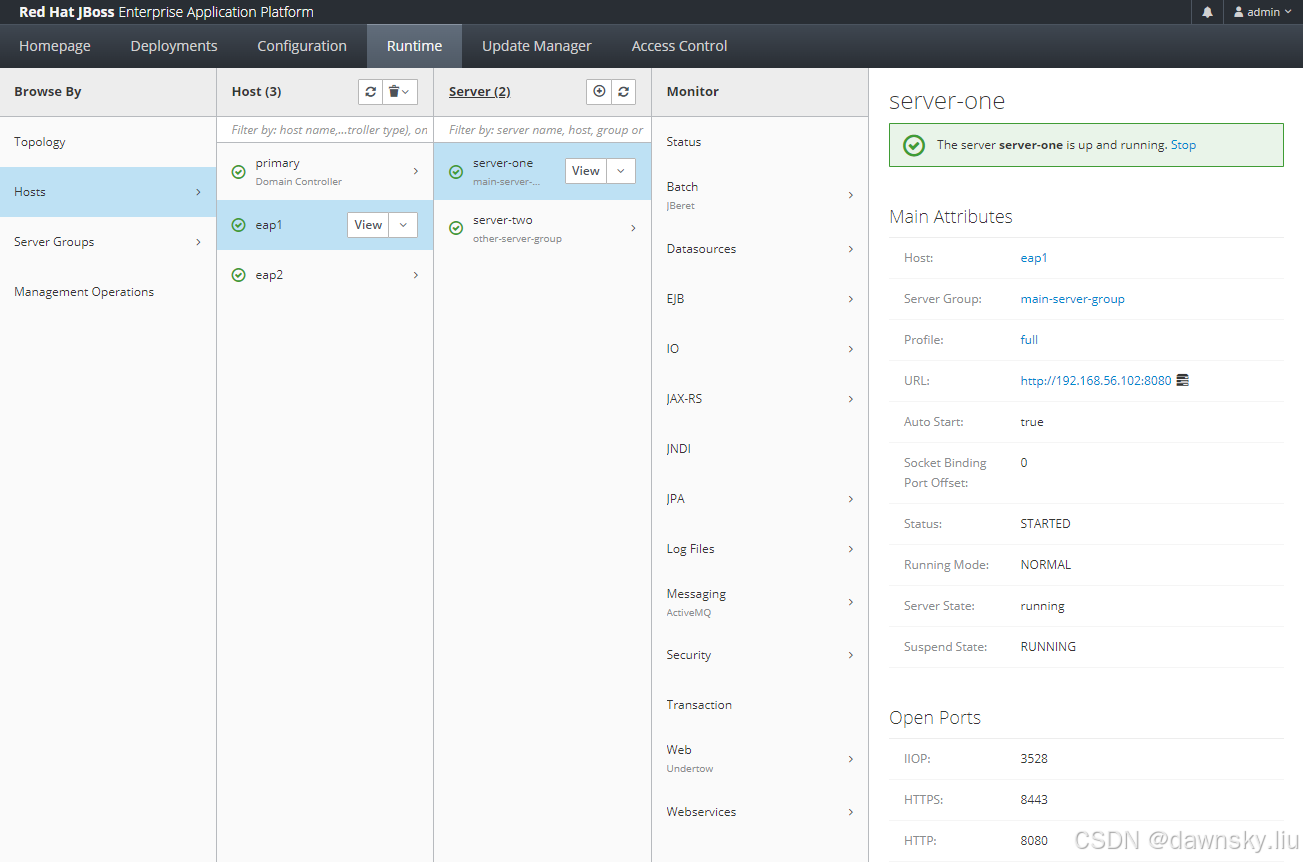Open the Host trash dropdown button
This screenshot has height=862, width=1303.
pyautogui.click(x=400, y=91)
